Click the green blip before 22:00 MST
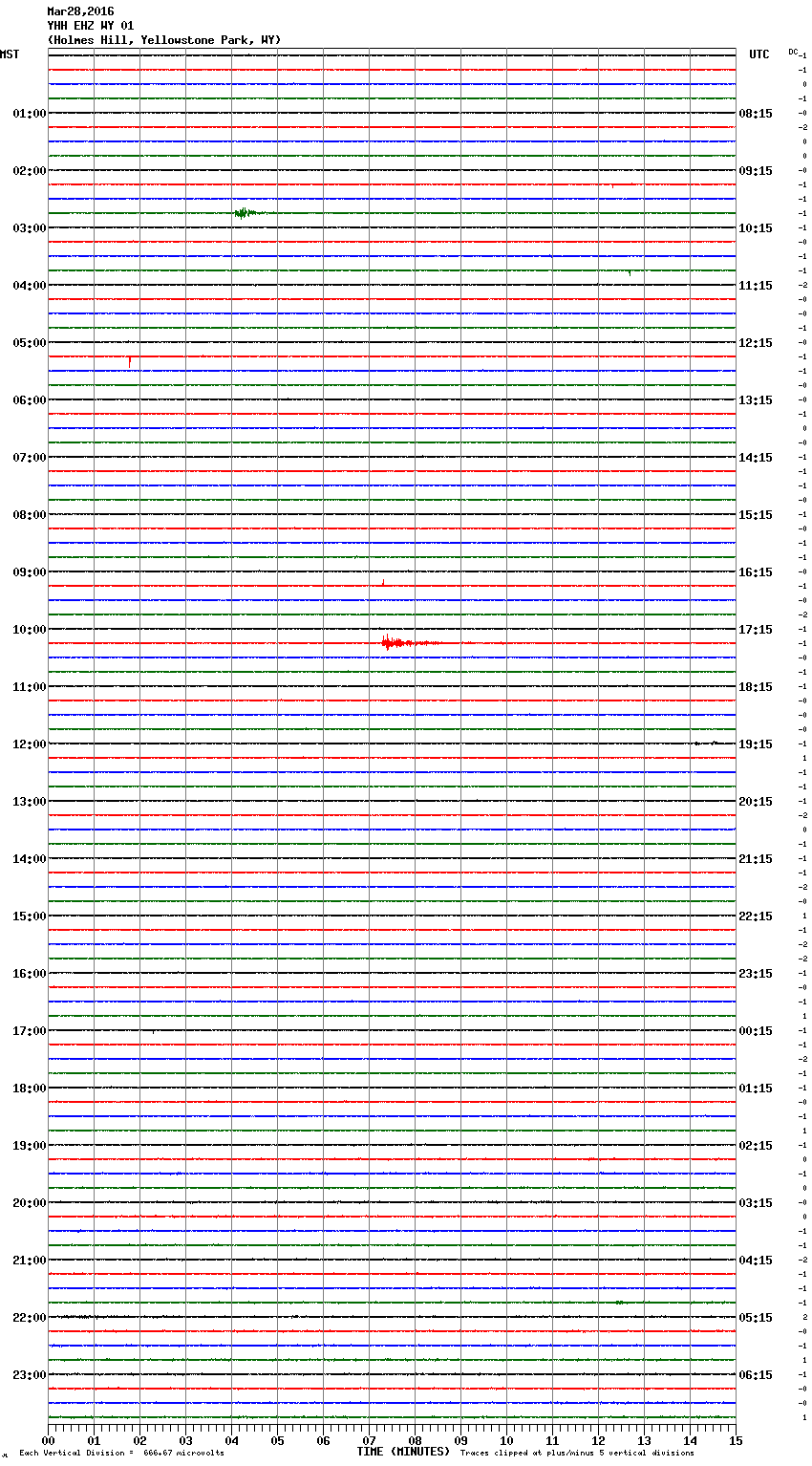 tap(620, 1302)
